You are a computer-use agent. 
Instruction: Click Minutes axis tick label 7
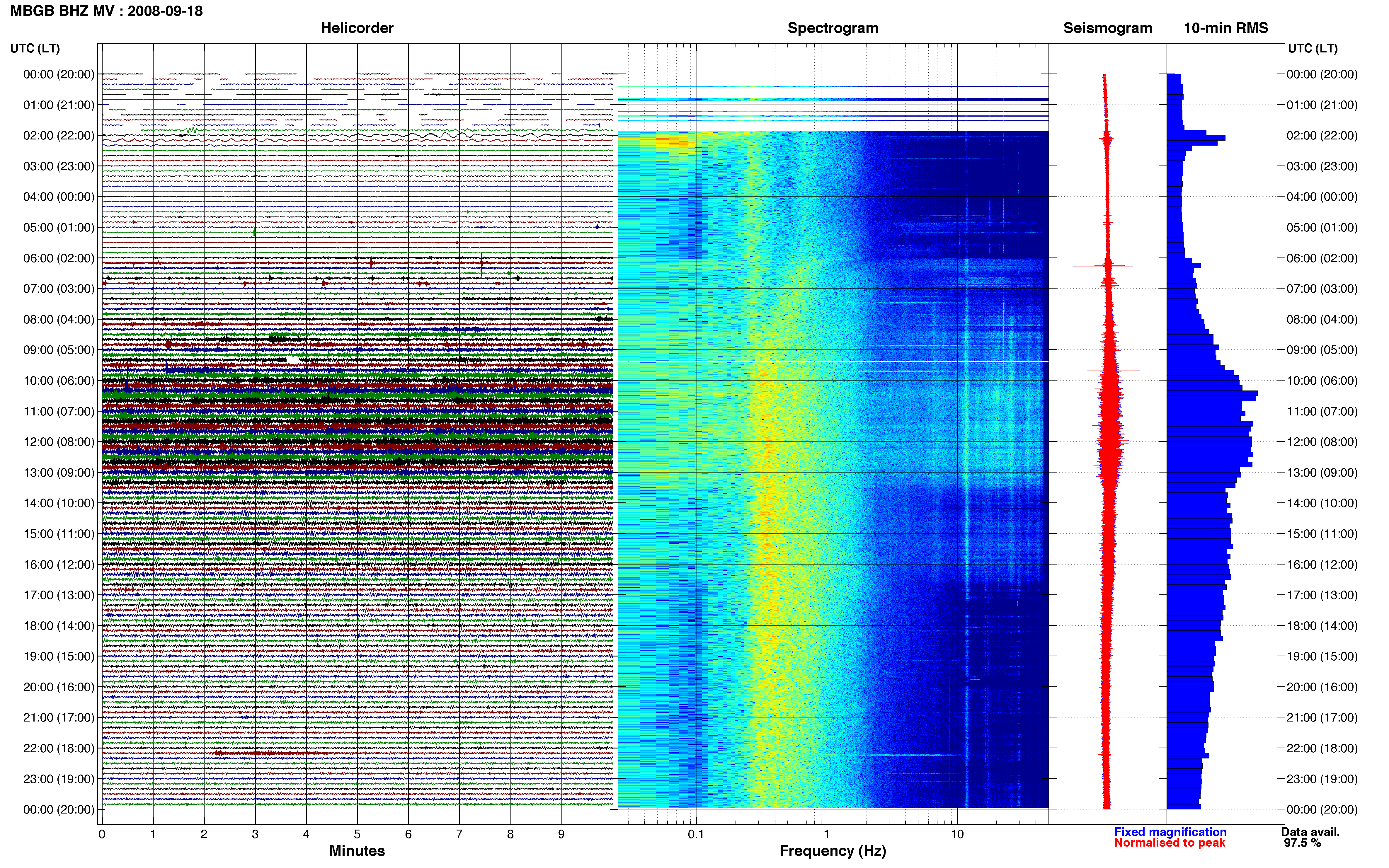point(459,835)
